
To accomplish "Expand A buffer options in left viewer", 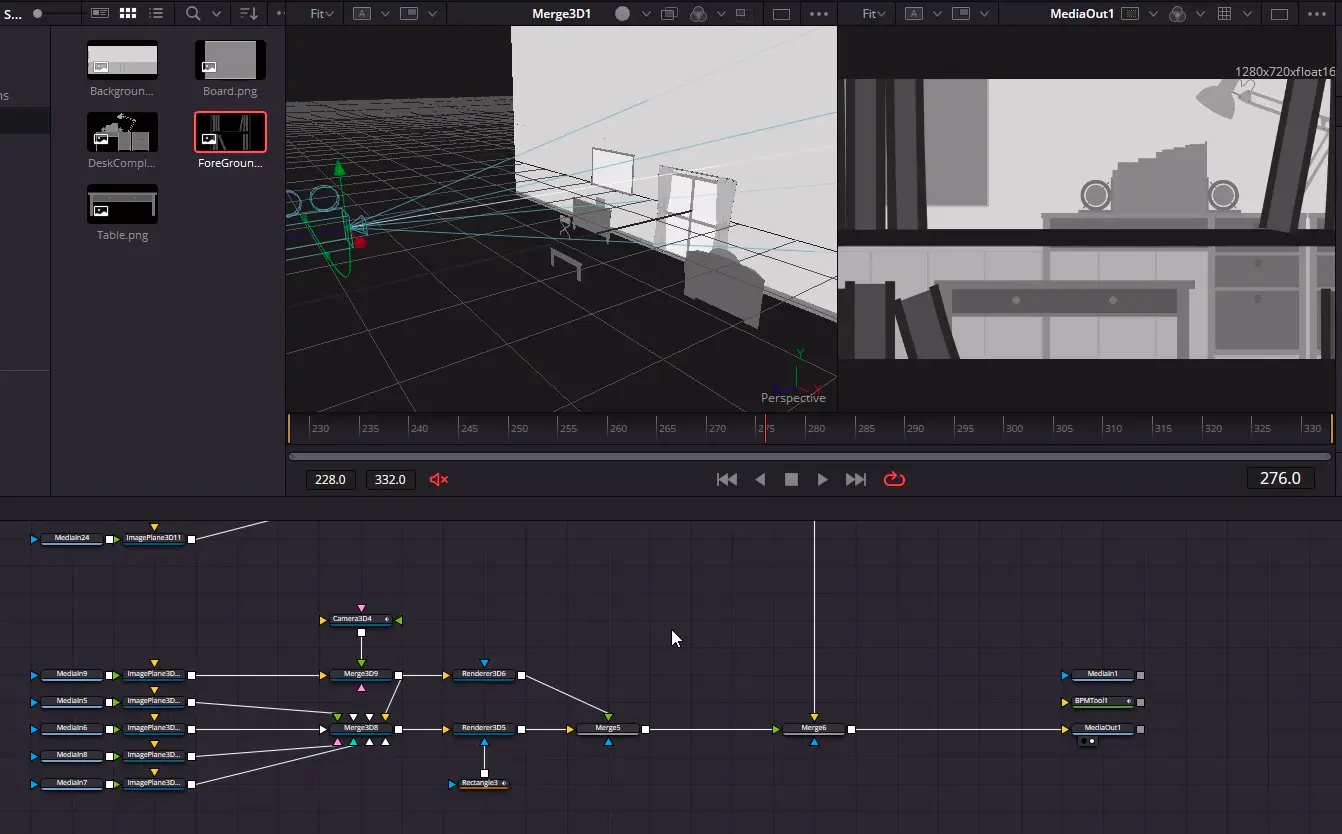I will (x=384, y=14).
